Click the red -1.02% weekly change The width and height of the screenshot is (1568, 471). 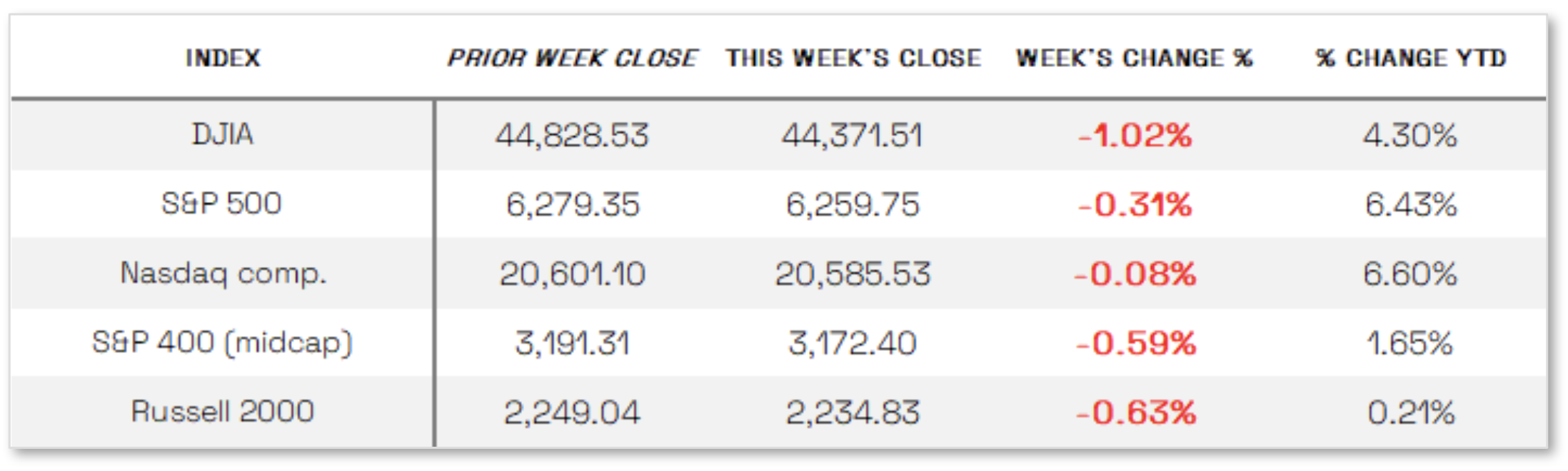pyautogui.click(x=1135, y=136)
